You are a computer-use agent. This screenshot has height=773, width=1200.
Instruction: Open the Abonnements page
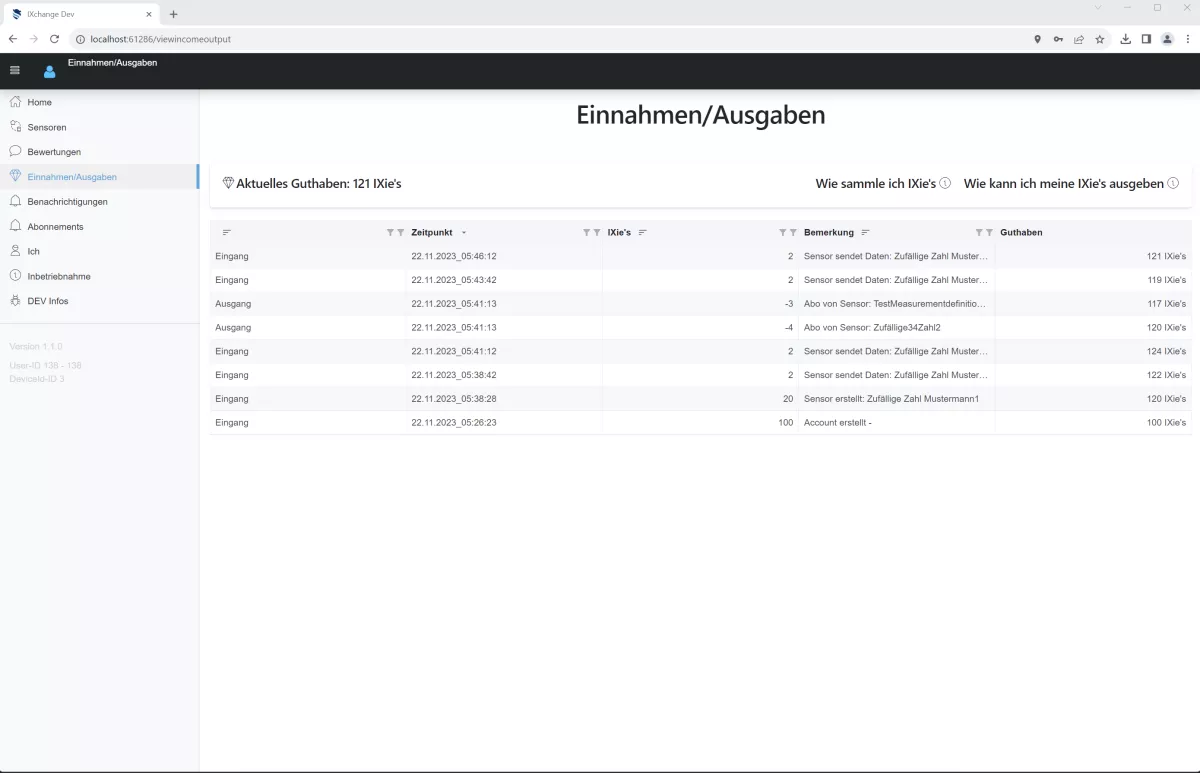[55, 226]
